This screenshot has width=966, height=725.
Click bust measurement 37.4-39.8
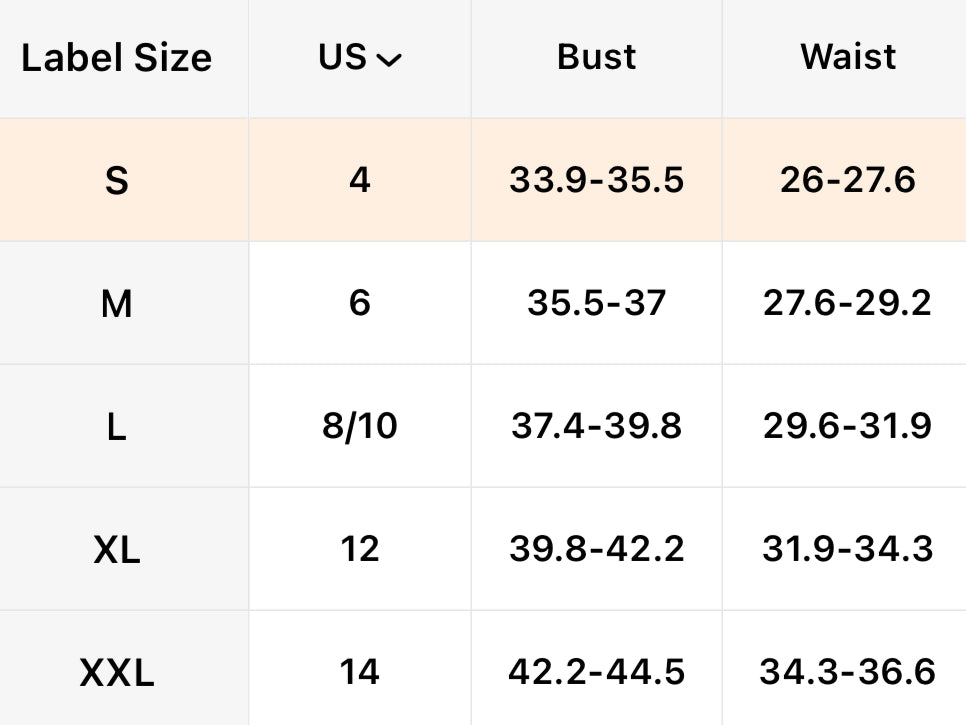(596, 427)
